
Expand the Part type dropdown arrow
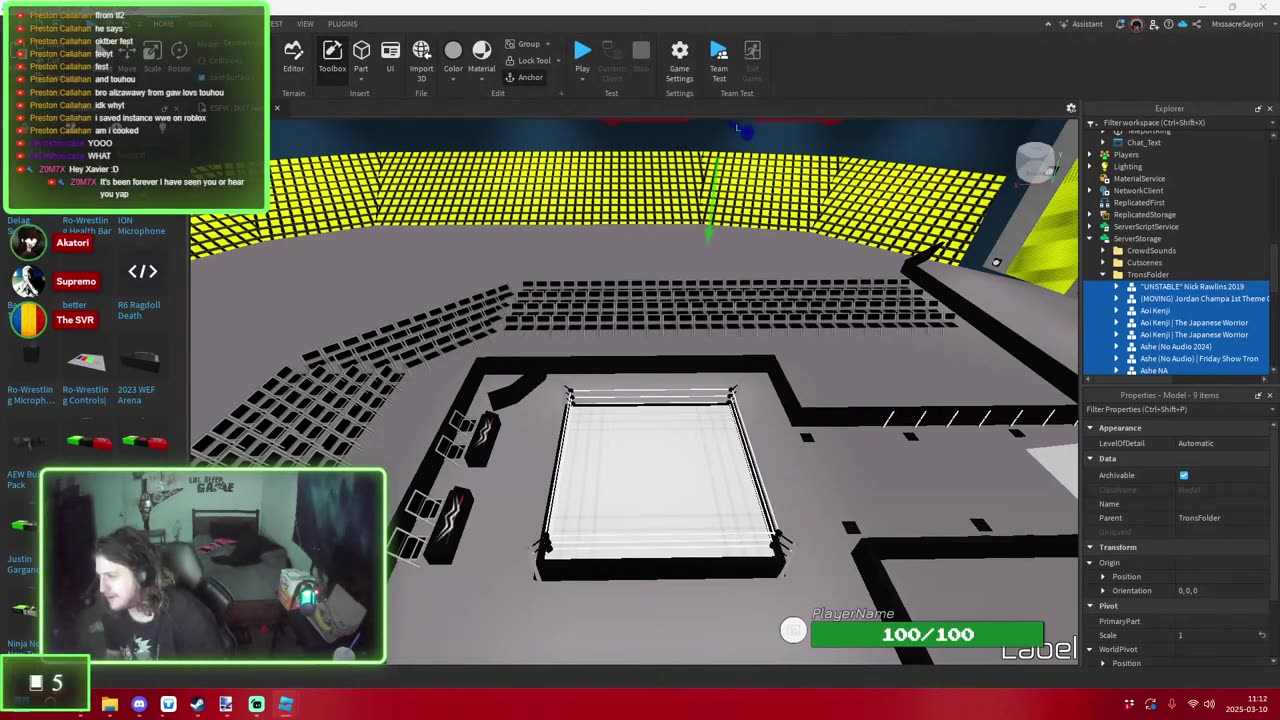click(361, 78)
